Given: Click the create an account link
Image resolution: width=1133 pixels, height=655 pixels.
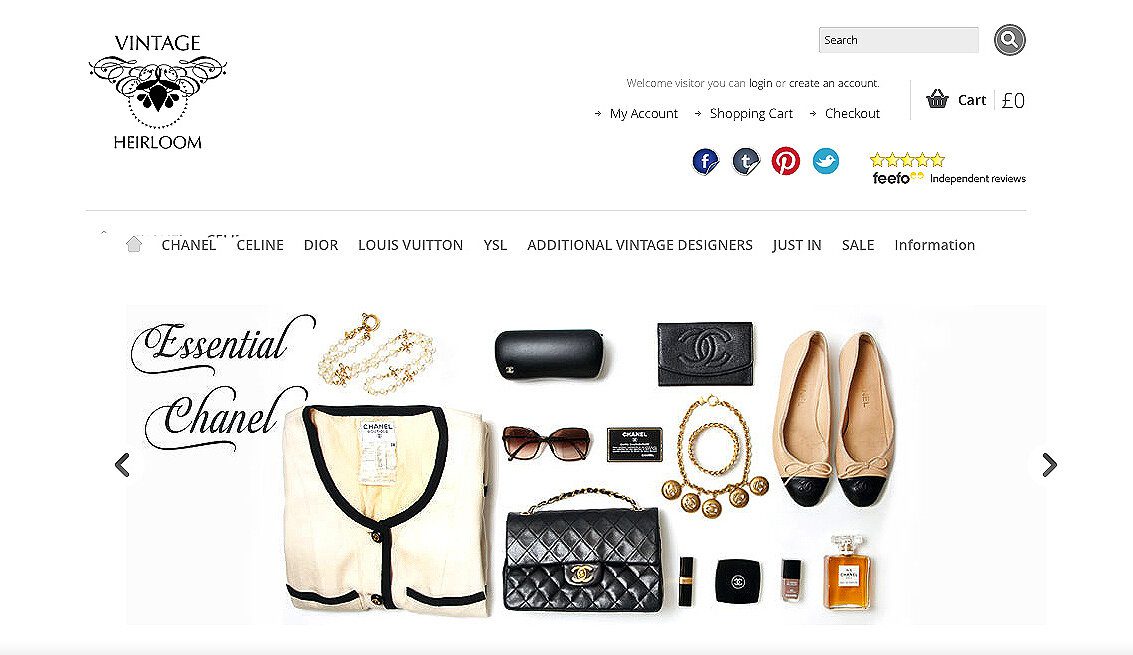Looking at the screenshot, I should (x=833, y=83).
